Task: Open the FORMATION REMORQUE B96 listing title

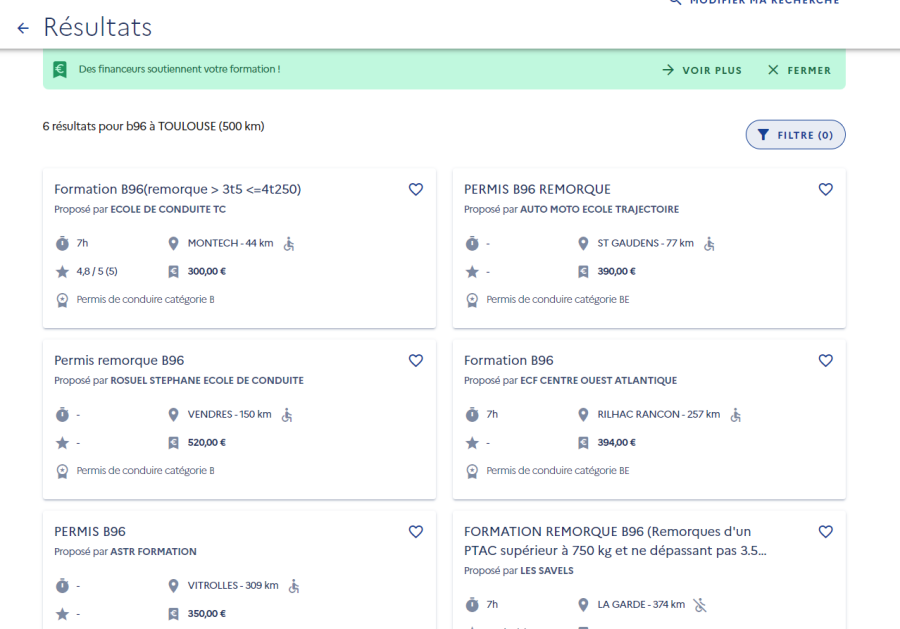Action: (615, 541)
